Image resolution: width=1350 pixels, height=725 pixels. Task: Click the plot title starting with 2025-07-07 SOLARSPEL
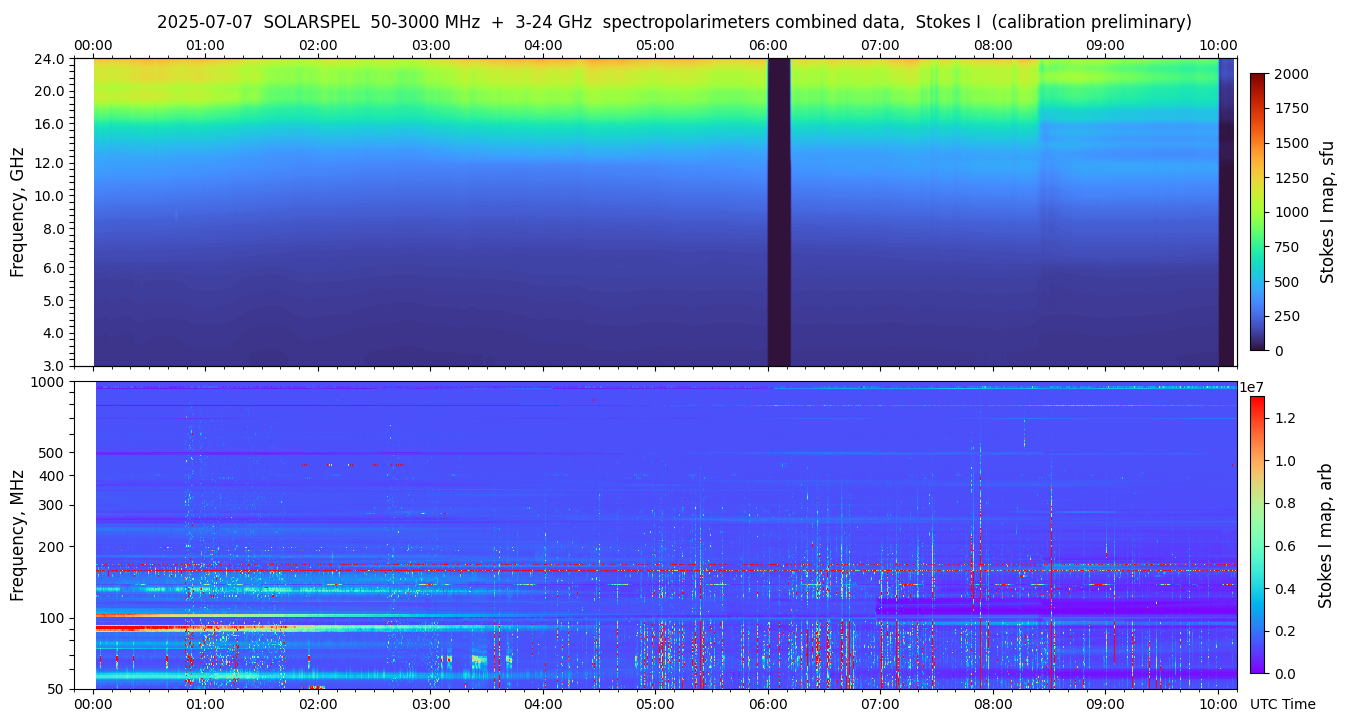click(x=674, y=22)
